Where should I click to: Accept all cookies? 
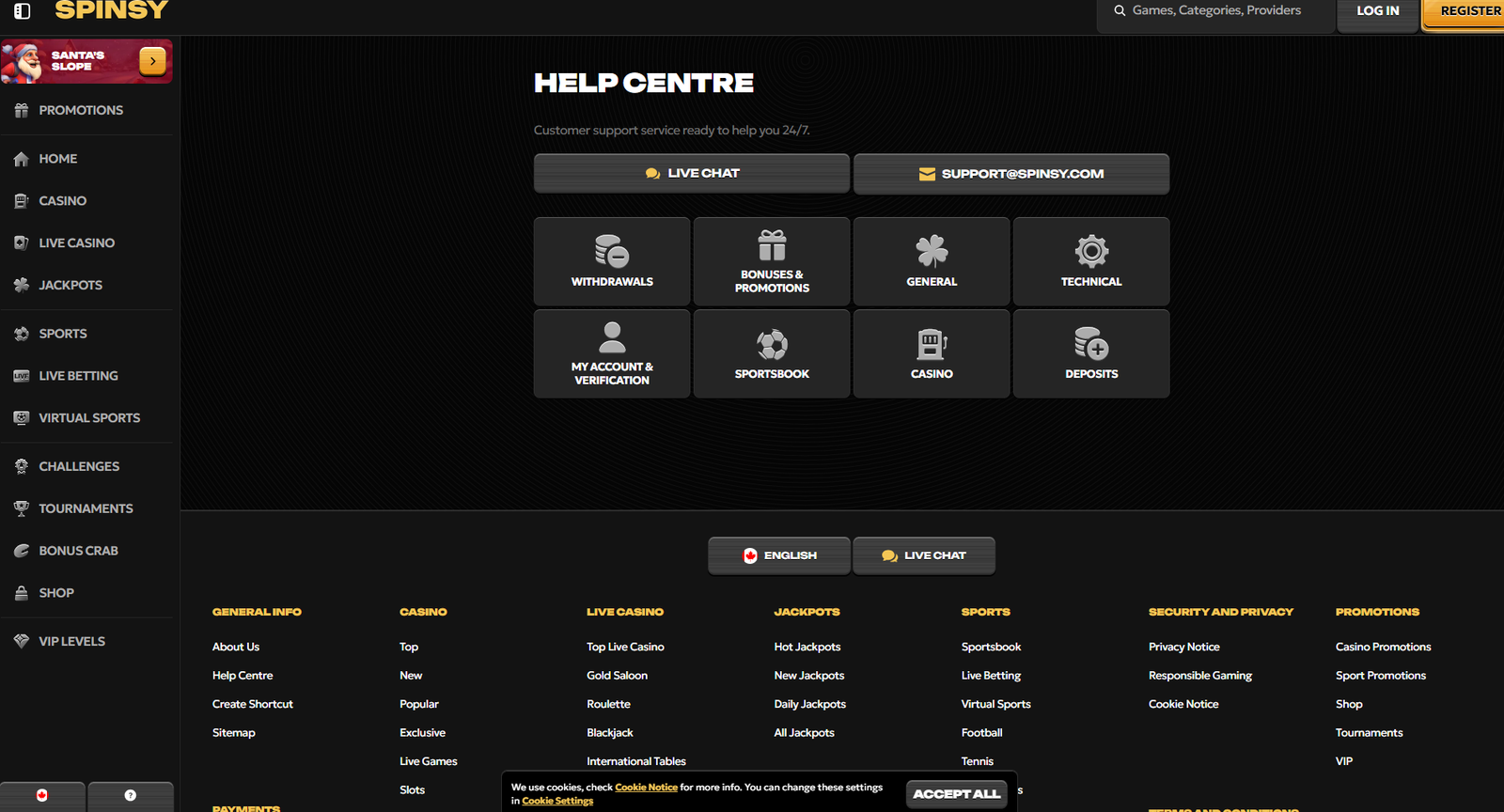click(956, 794)
